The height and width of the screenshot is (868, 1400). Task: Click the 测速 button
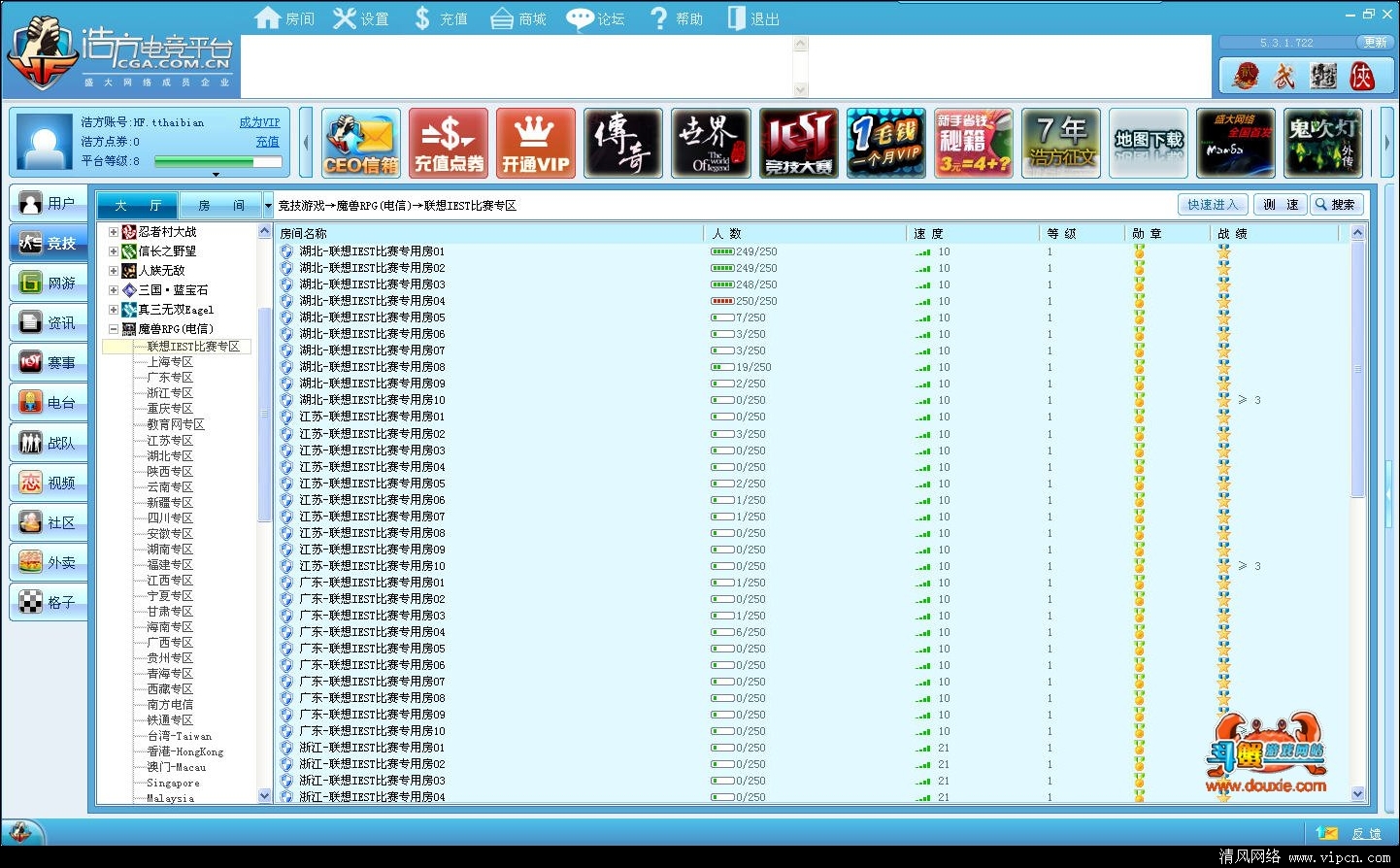1281,205
